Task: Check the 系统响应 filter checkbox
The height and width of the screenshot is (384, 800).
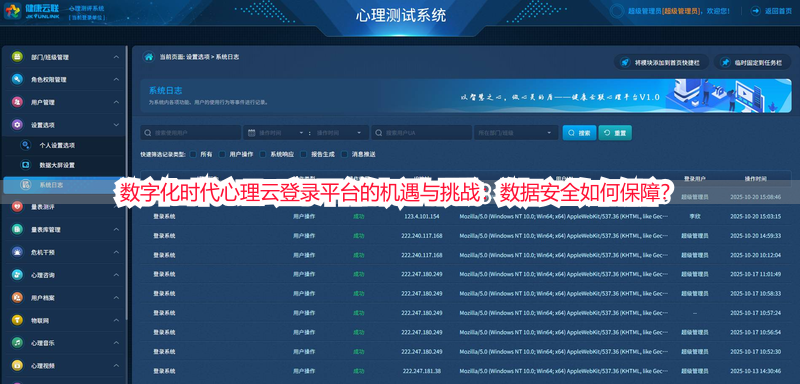Action: pos(263,154)
